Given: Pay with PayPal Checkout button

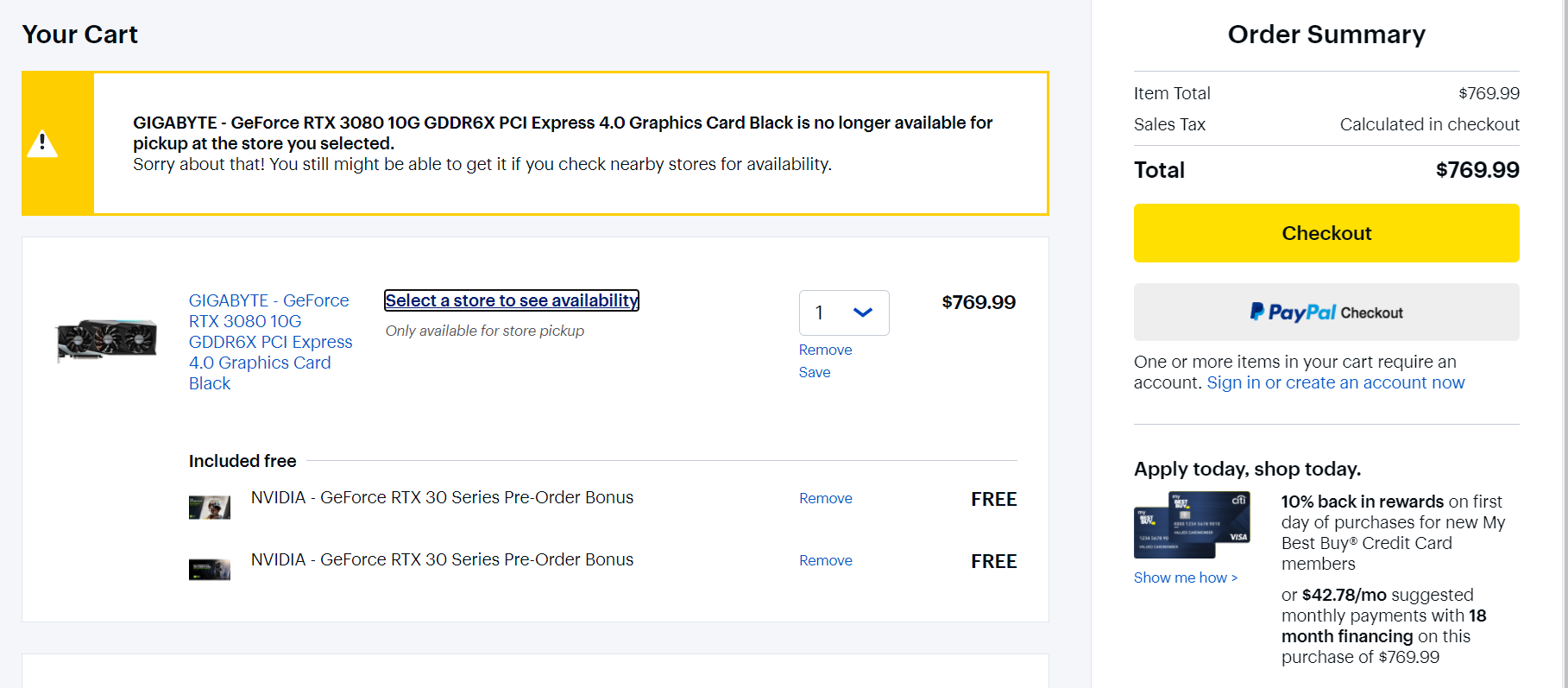Looking at the screenshot, I should pyautogui.click(x=1326, y=312).
